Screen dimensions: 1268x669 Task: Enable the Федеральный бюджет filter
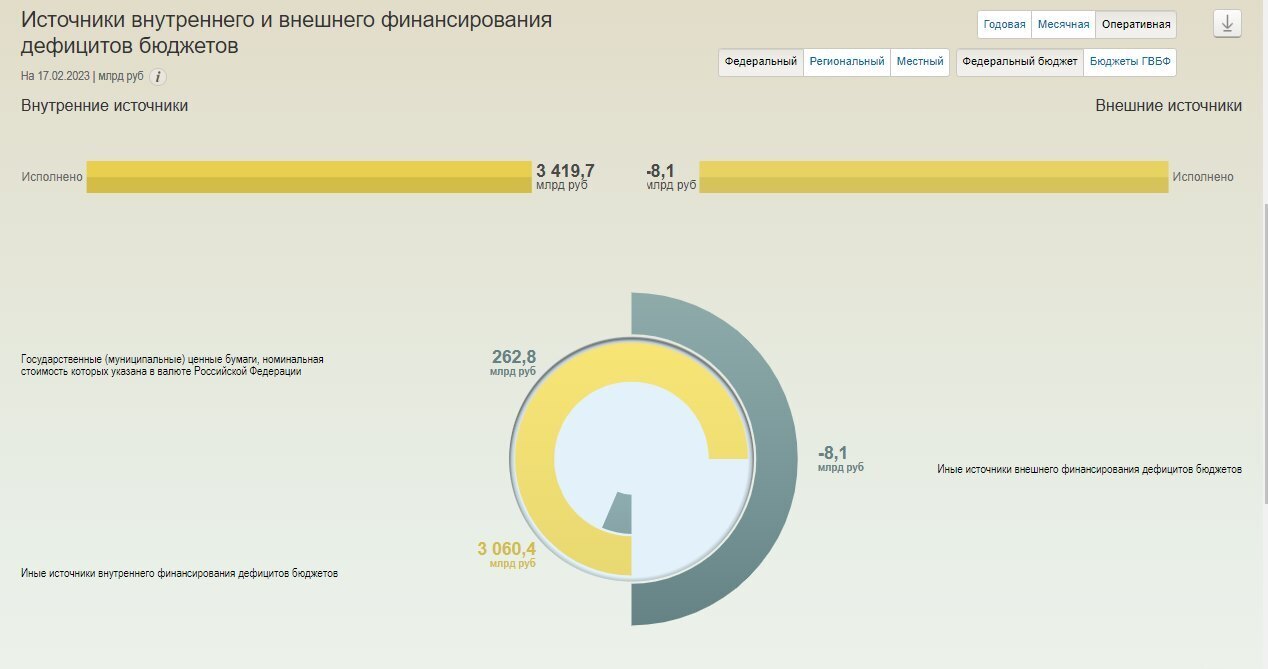pos(1018,61)
